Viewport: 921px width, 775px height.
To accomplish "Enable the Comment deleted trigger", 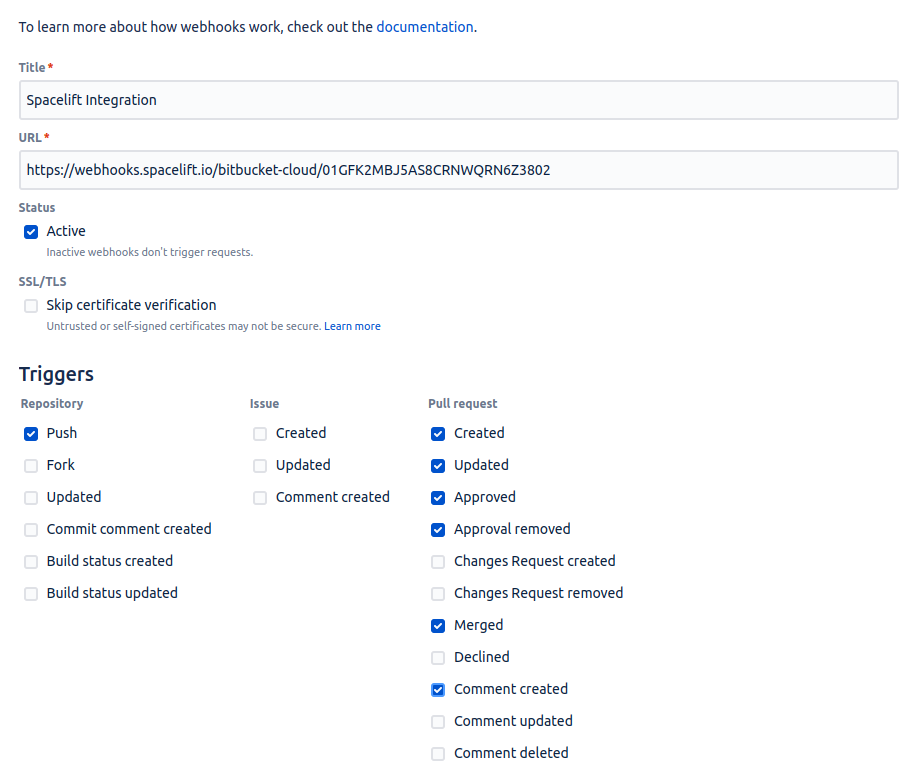I will (438, 753).
